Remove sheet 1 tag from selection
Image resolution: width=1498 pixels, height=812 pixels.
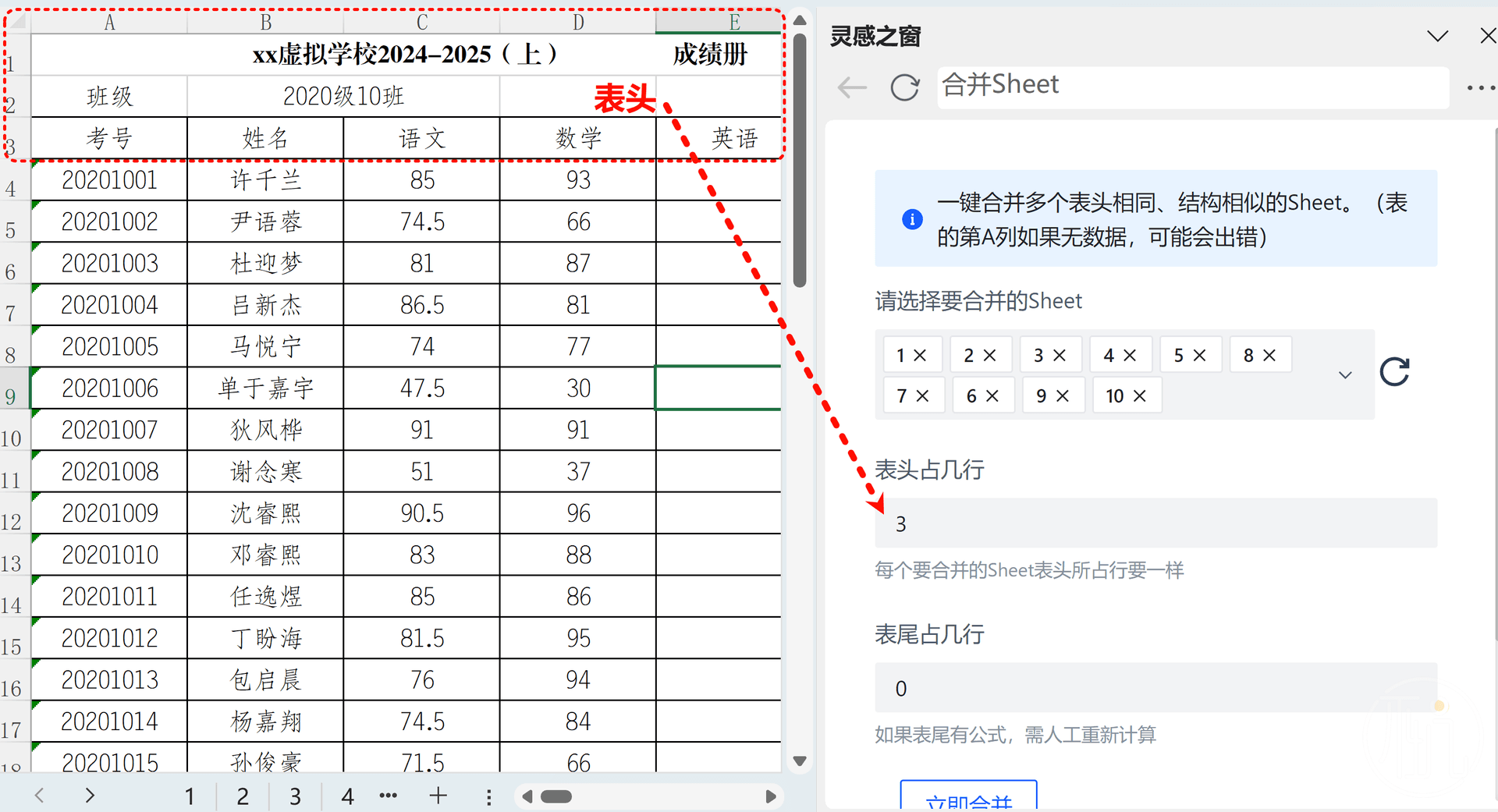coord(921,356)
